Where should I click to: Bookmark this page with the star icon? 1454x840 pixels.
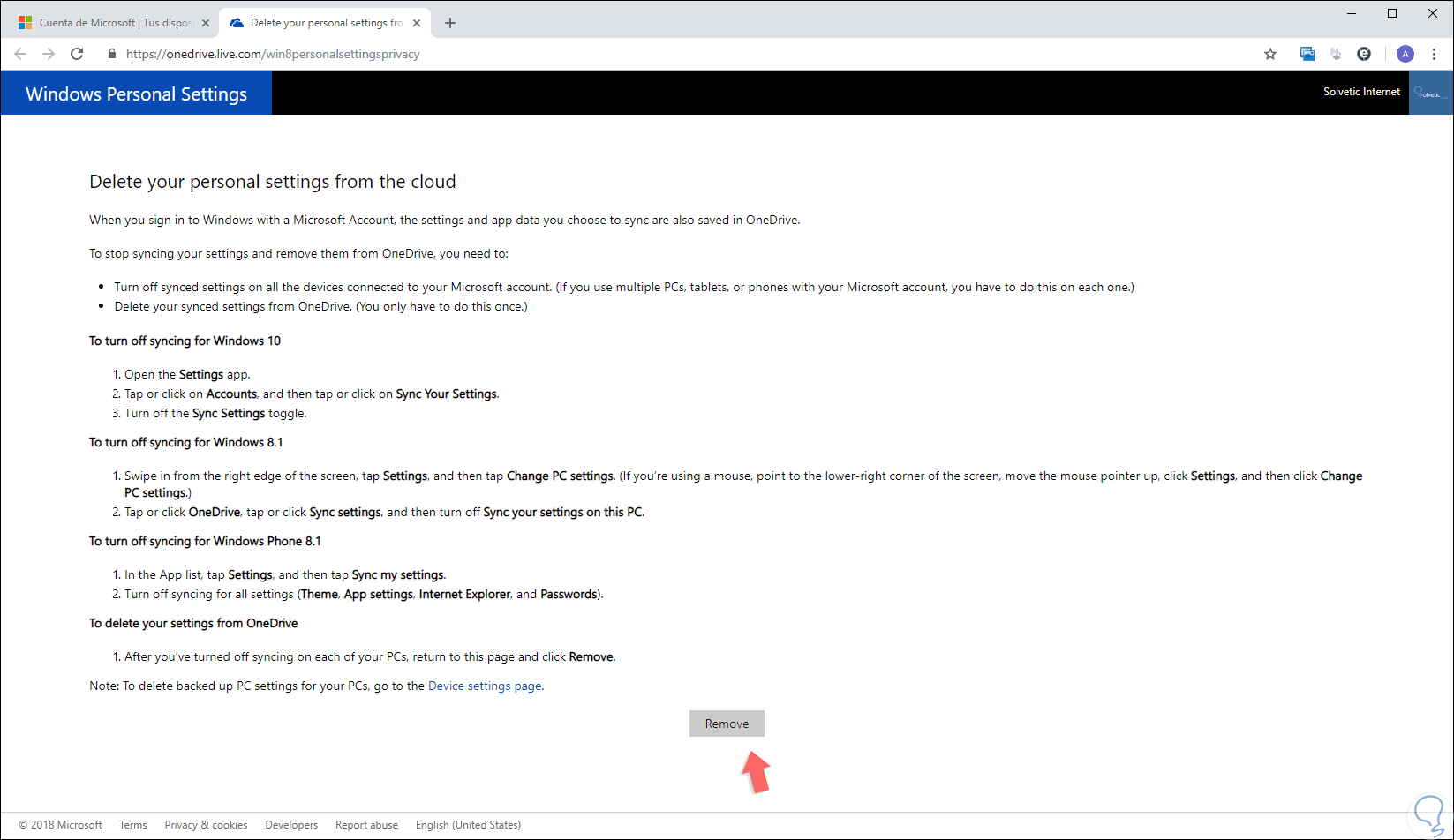click(x=1270, y=54)
